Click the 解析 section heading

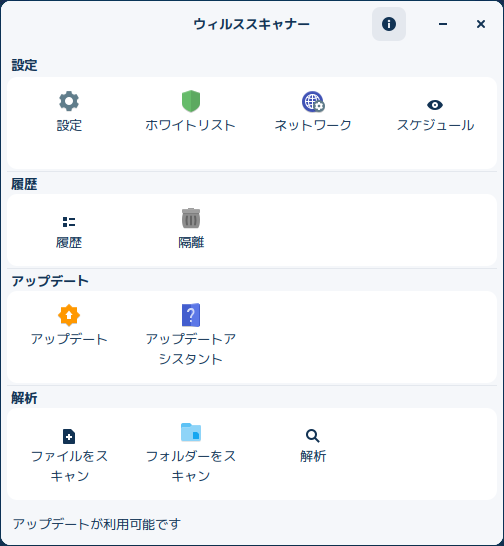pyautogui.click(x=24, y=398)
